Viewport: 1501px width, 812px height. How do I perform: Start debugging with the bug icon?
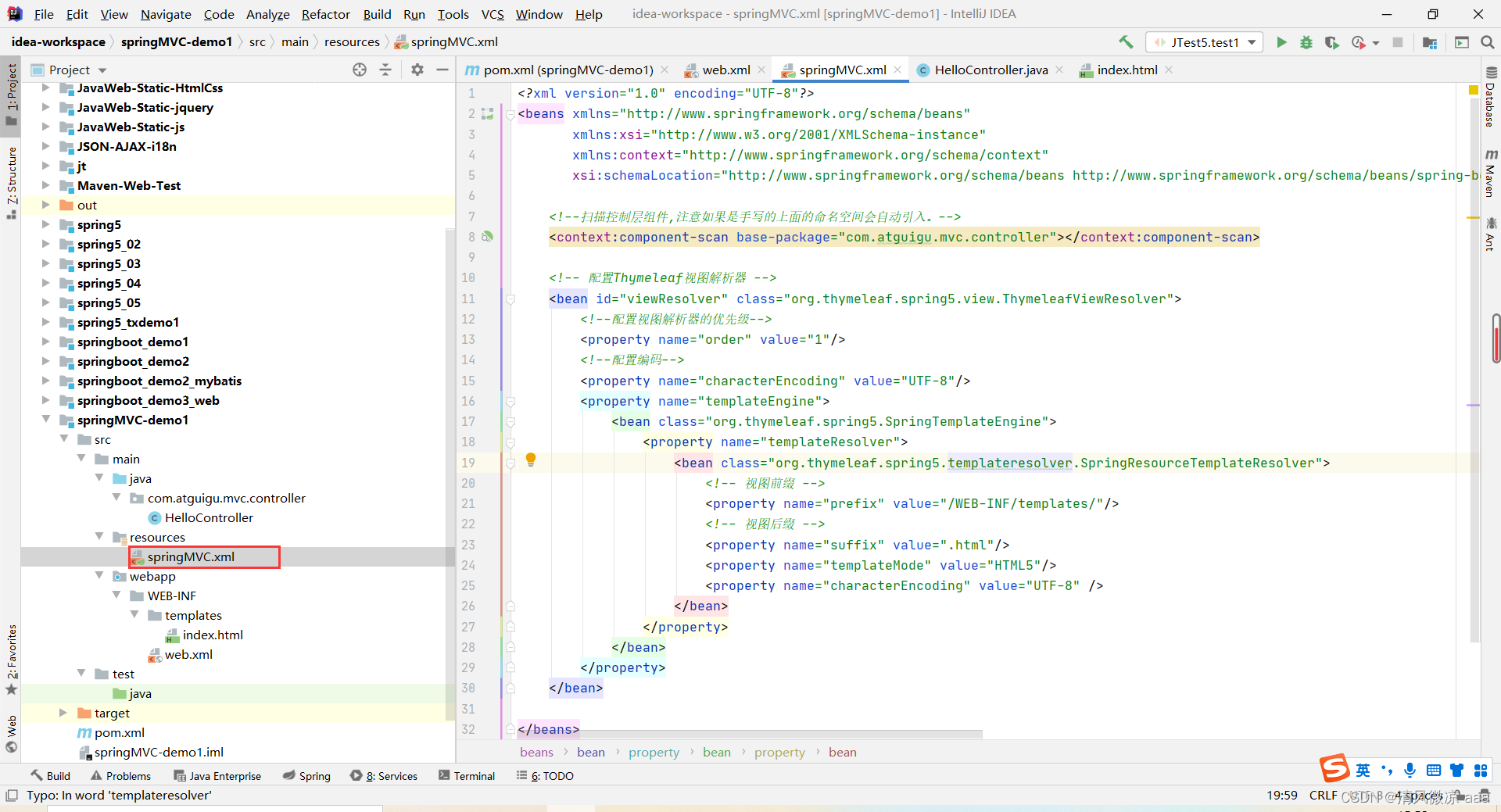(x=1306, y=42)
